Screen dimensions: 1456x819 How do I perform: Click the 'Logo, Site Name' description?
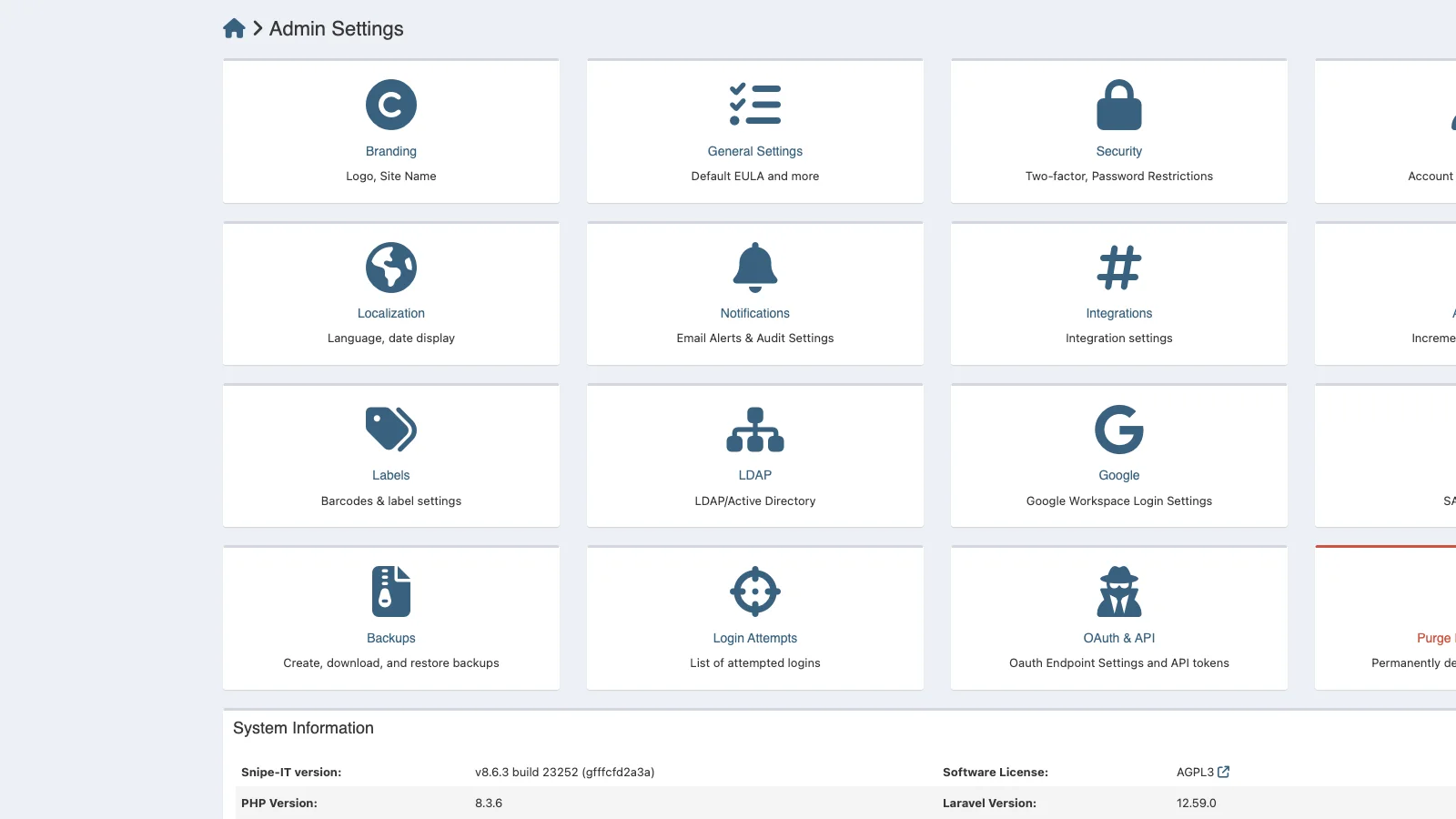click(391, 177)
